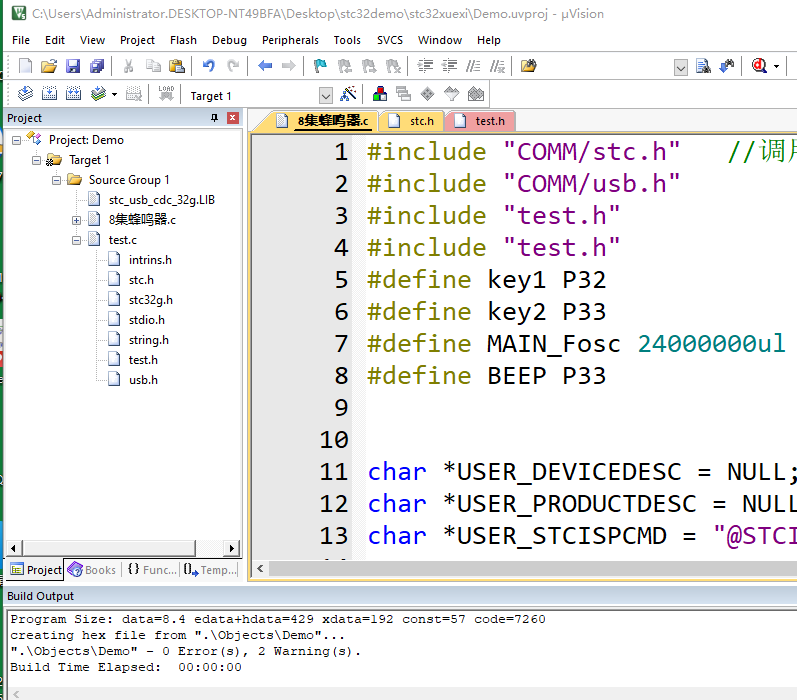Build target files with the Build icon
This screenshot has width=797, height=700.
coord(49,94)
